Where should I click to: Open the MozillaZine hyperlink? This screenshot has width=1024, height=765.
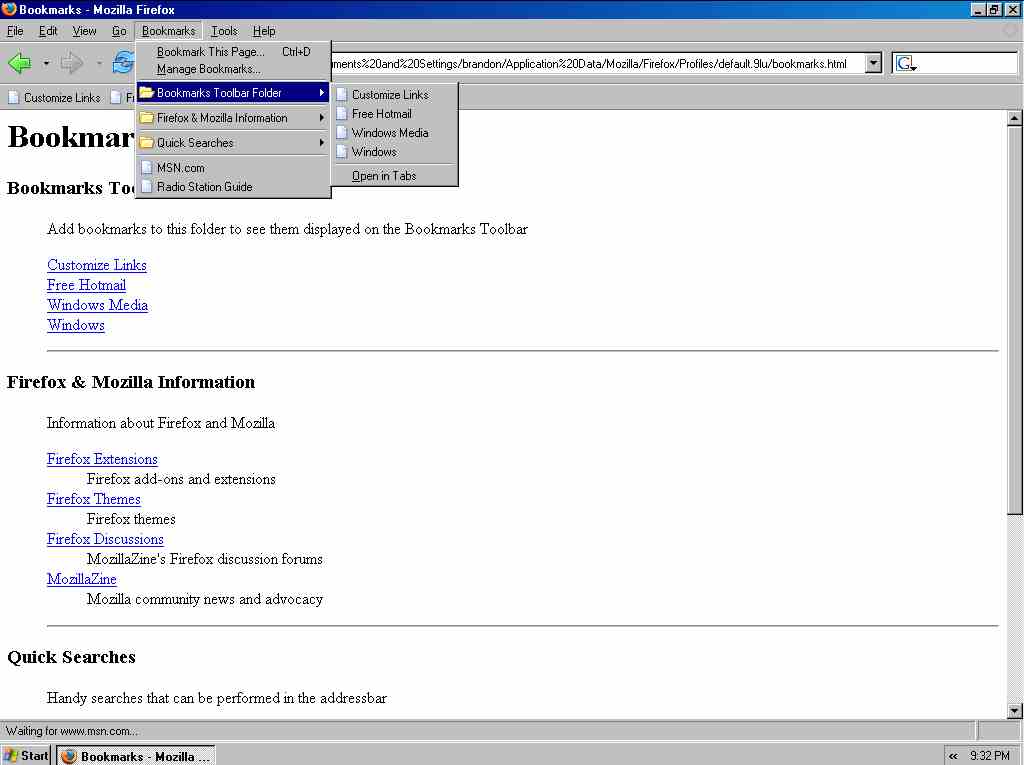coord(81,579)
